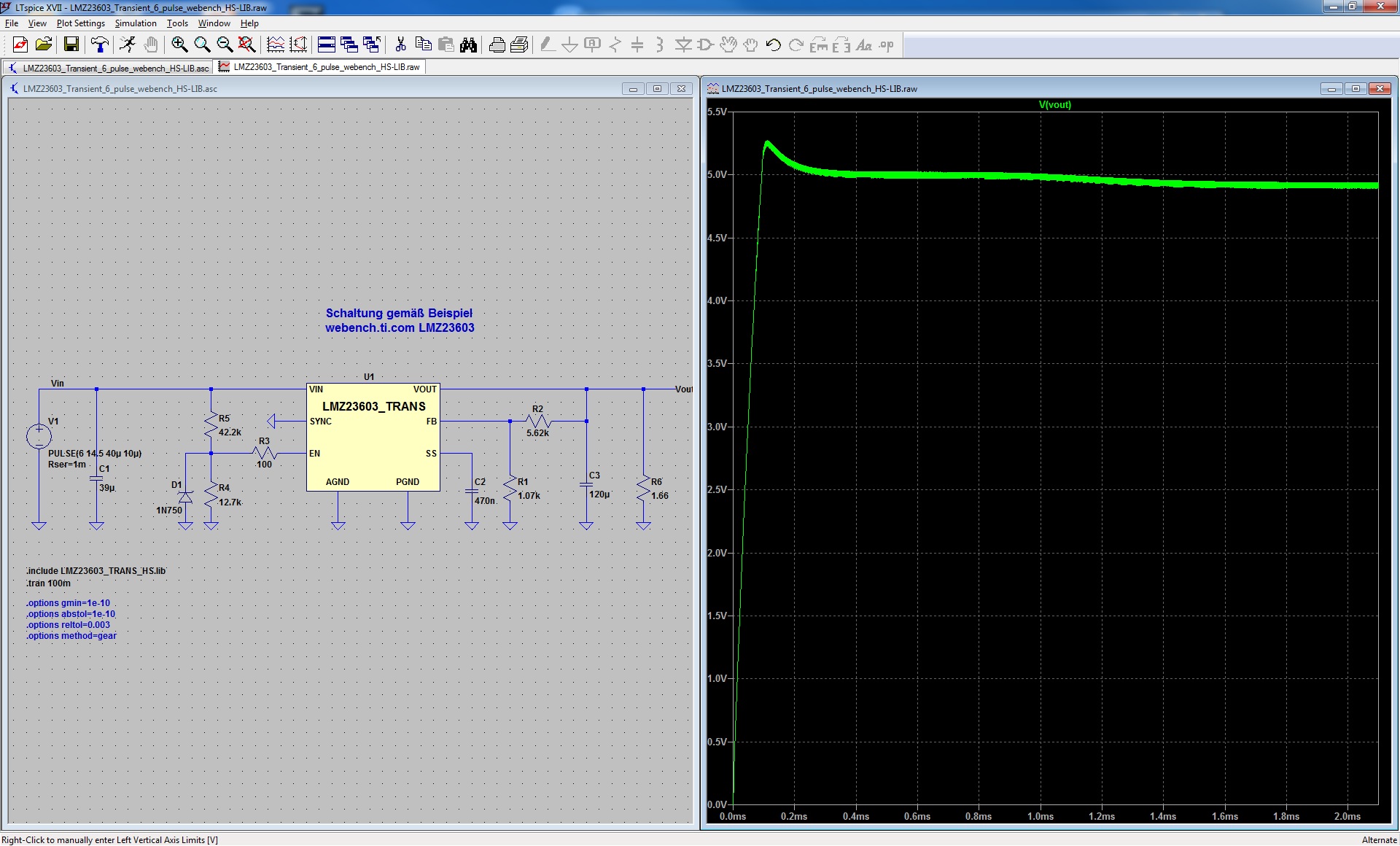
Task: Open the File menu
Action: tap(12, 23)
